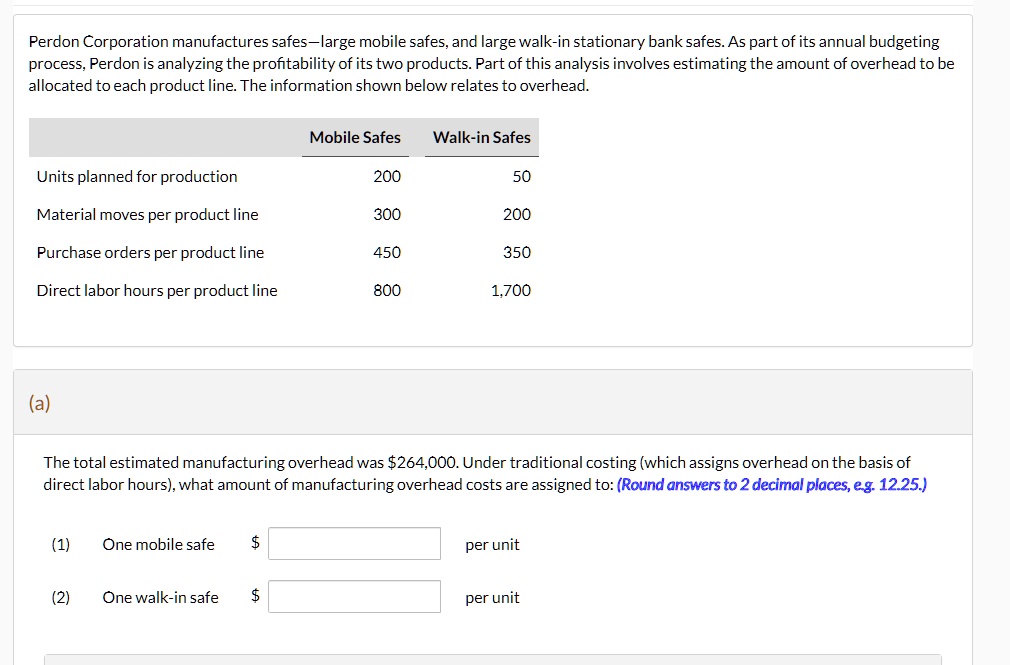This screenshot has height=665, width=1010.
Task: Click the Direct labor hours per product line label
Action: point(158,290)
